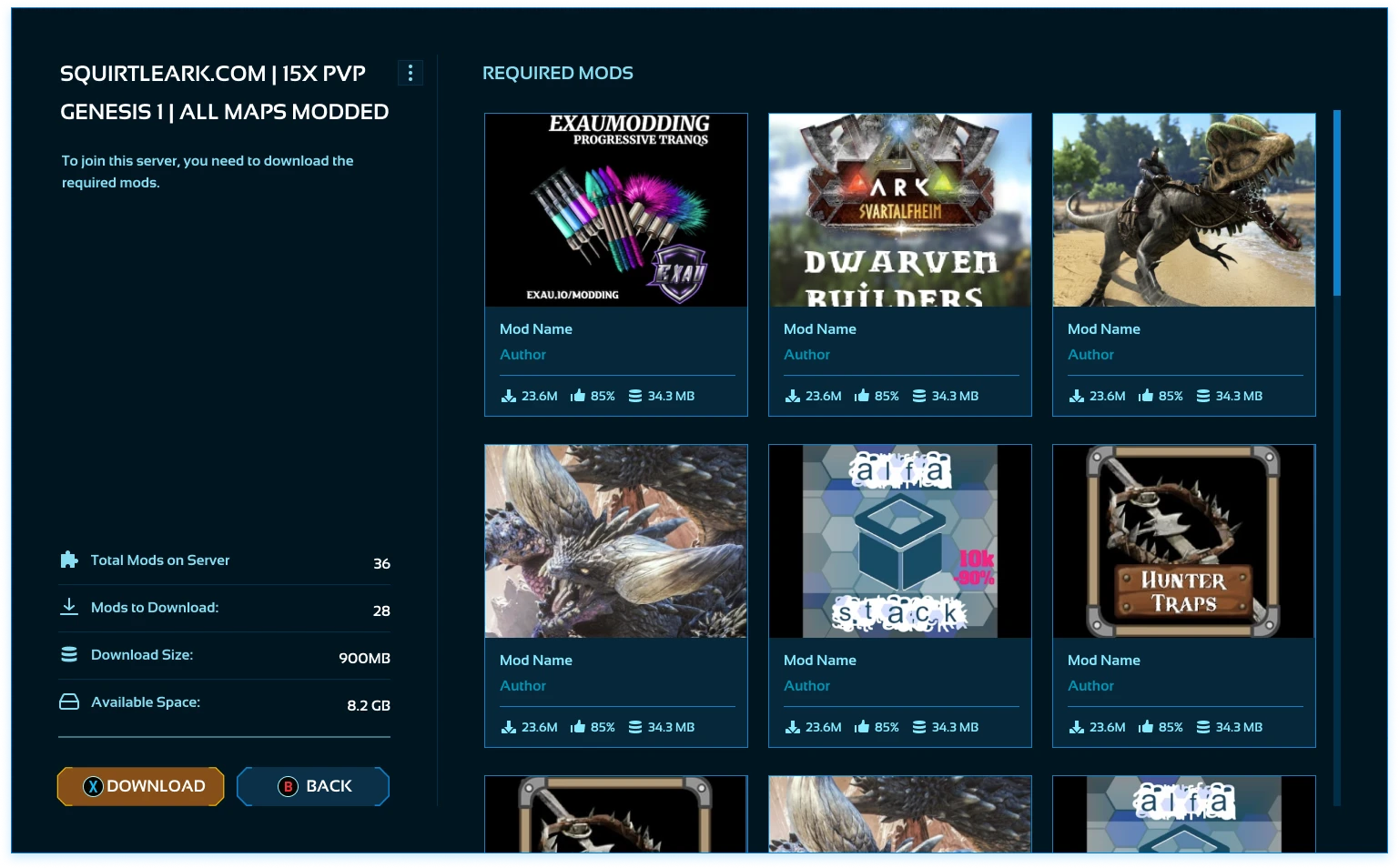Click Author on second-row feathered dragon card
Image resolution: width=1399 pixels, height=868 pixels.
coord(523,686)
